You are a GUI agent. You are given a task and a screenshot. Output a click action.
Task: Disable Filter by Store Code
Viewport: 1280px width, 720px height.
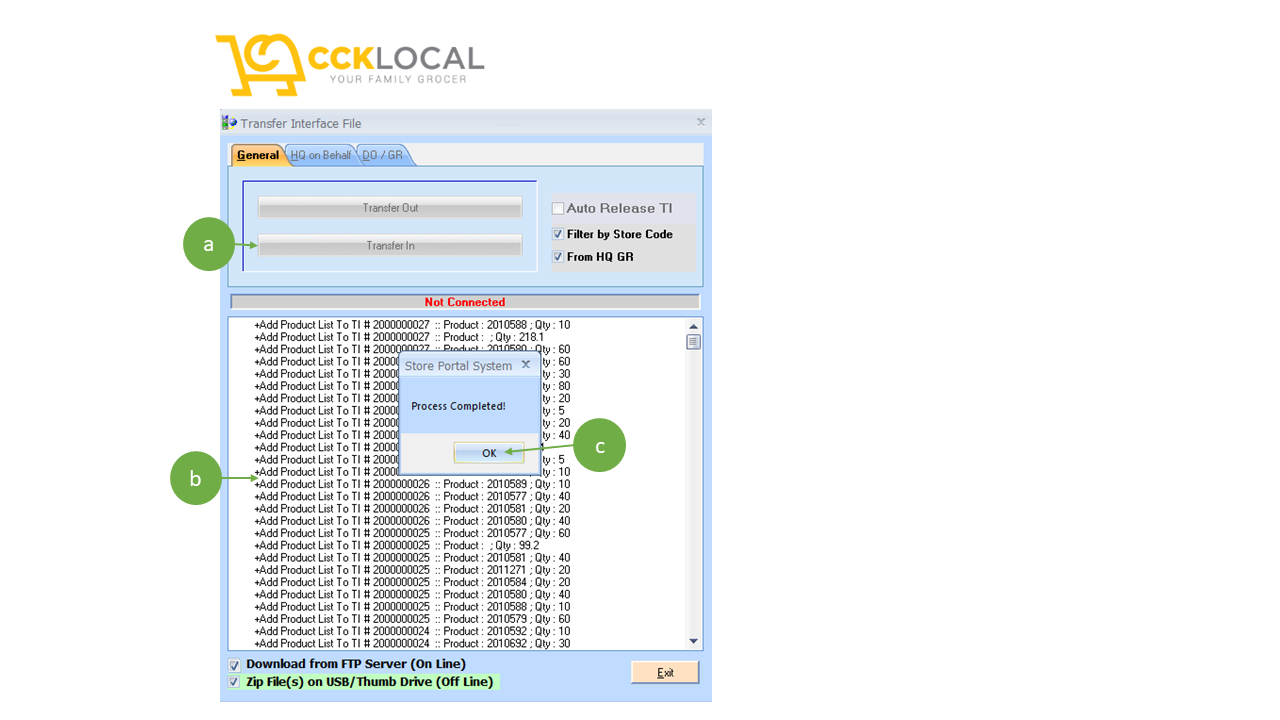coord(557,234)
